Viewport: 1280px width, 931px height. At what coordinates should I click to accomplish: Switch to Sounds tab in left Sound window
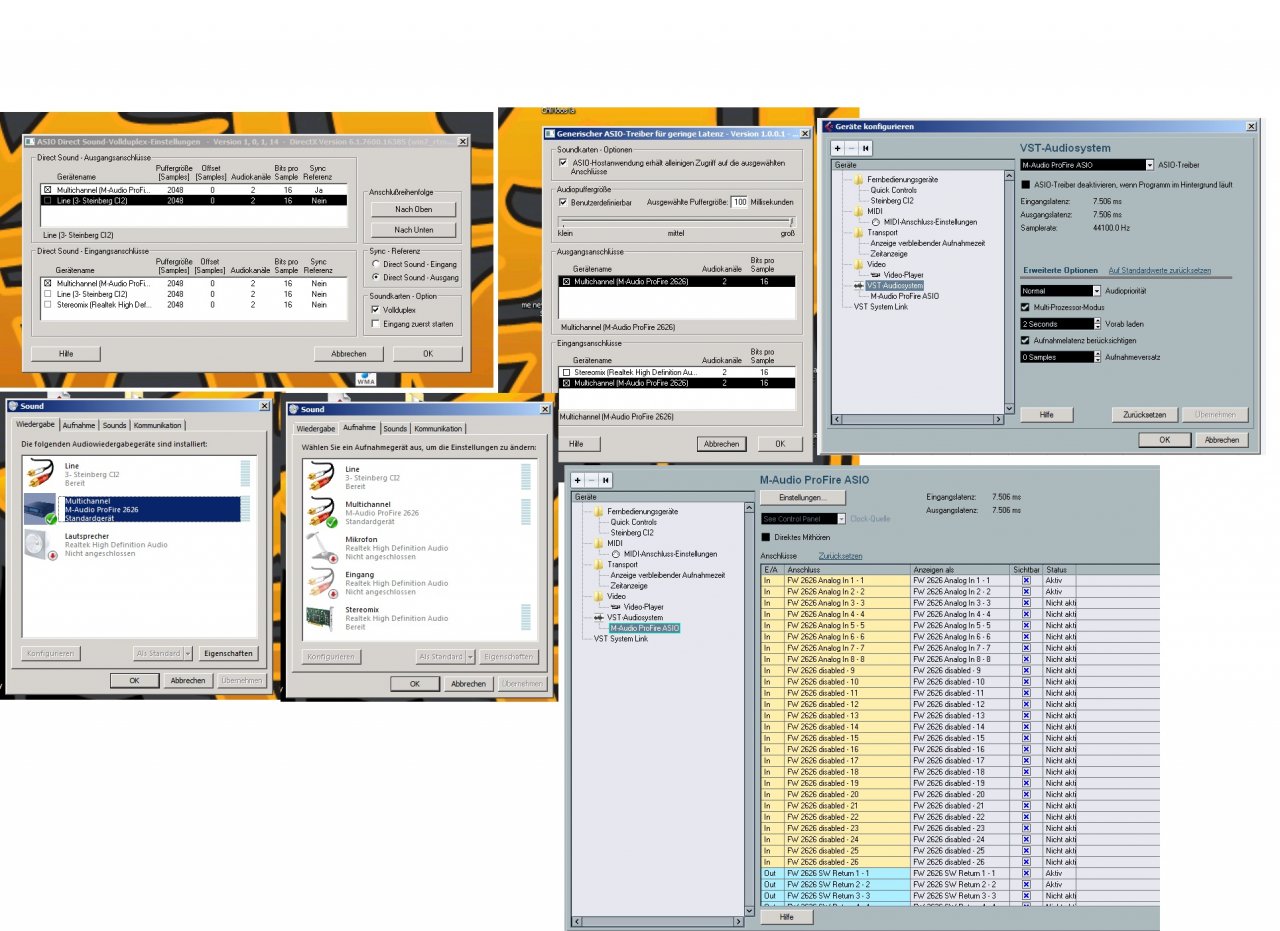point(114,425)
